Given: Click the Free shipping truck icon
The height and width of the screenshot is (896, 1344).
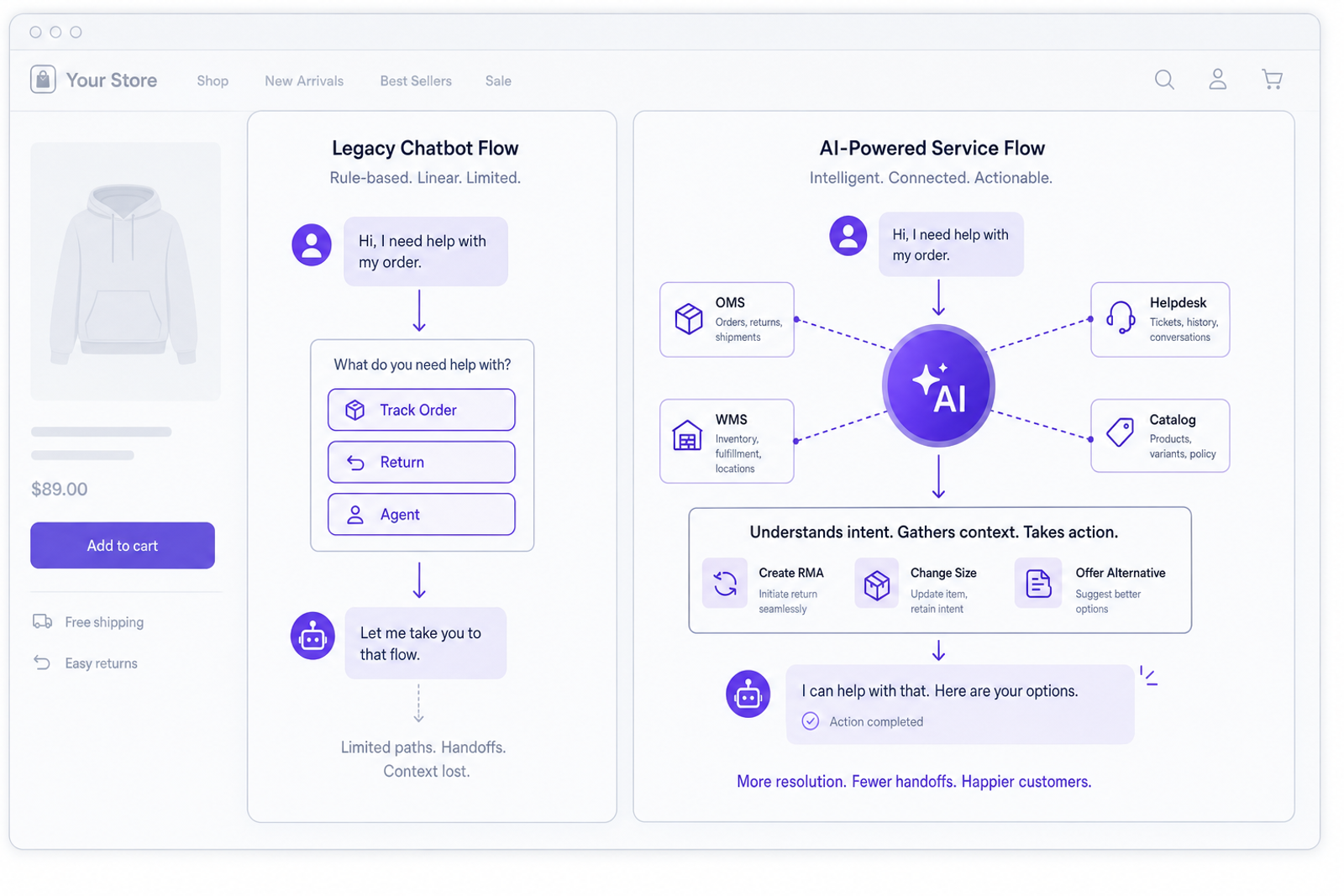Looking at the screenshot, I should pyautogui.click(x=42, y=621).
